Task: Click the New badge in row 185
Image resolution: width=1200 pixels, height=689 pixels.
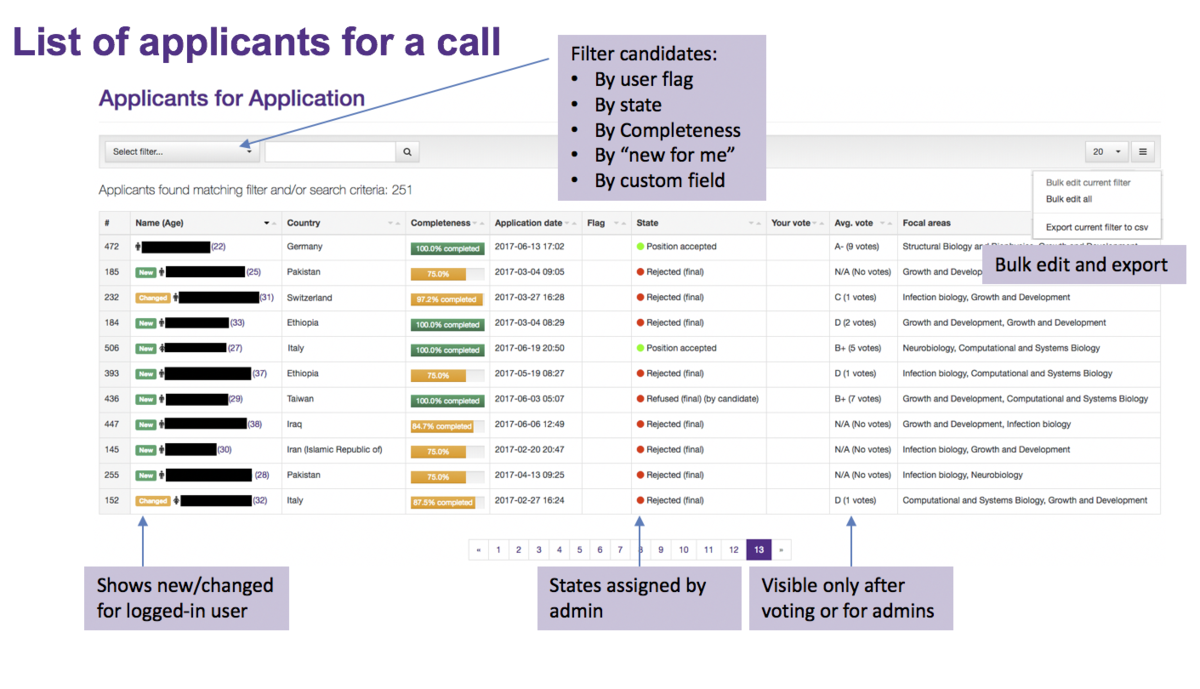Action: coord(146,272)
